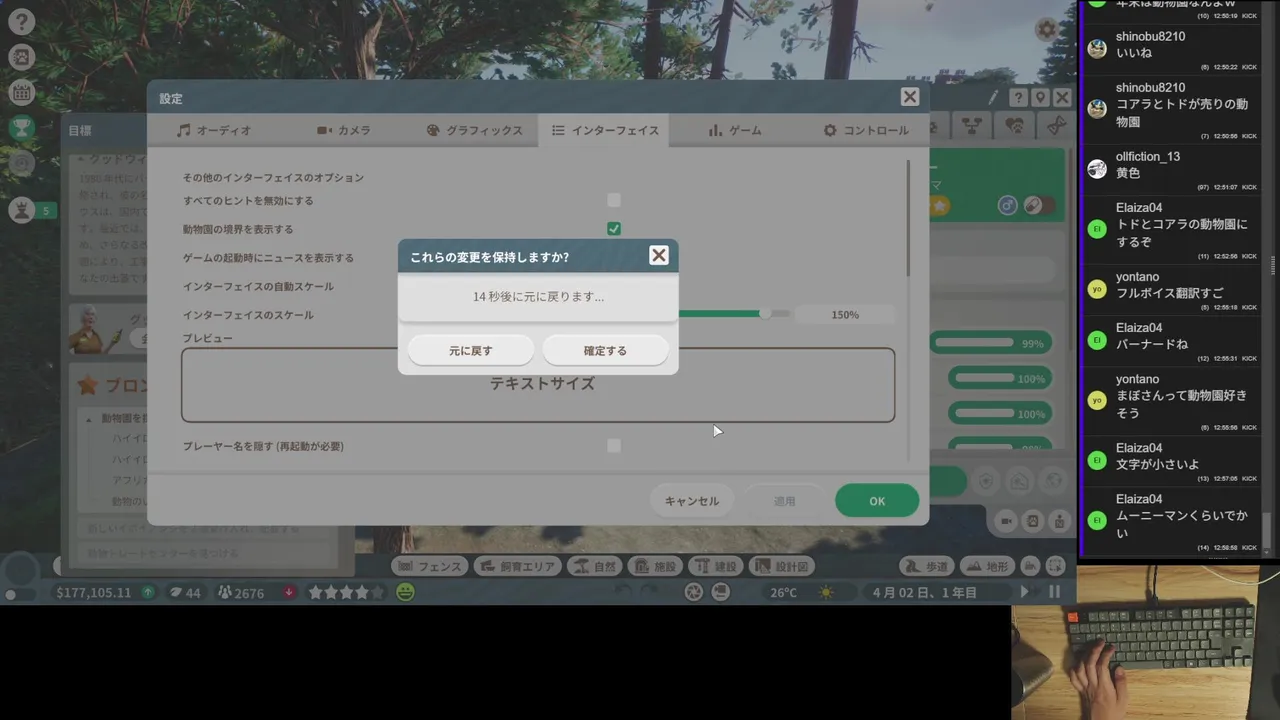Image resolution: width=1280 pixels, height=720 pixels.
Task: Select the インターフェイス tab
Action: [604, 130]
